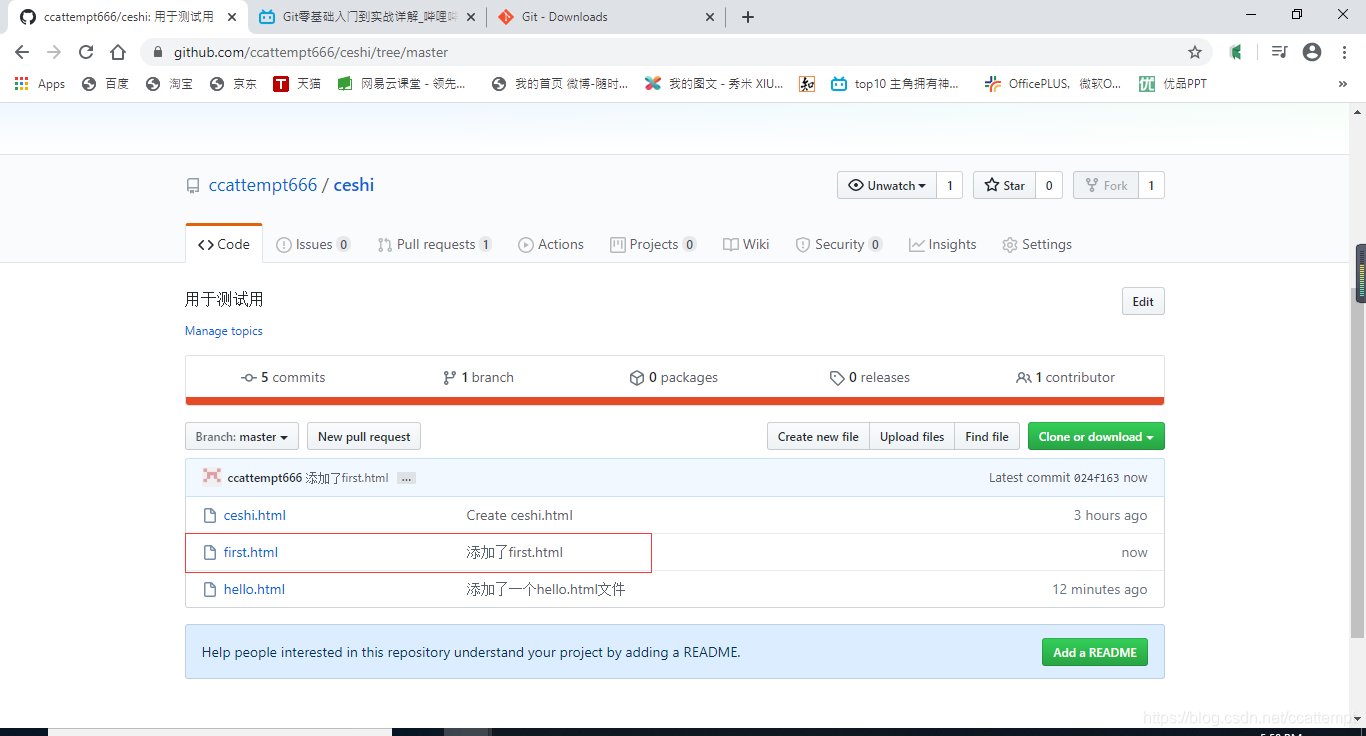
Task: Open the Actions tab
Action: (x=551, y=244)
